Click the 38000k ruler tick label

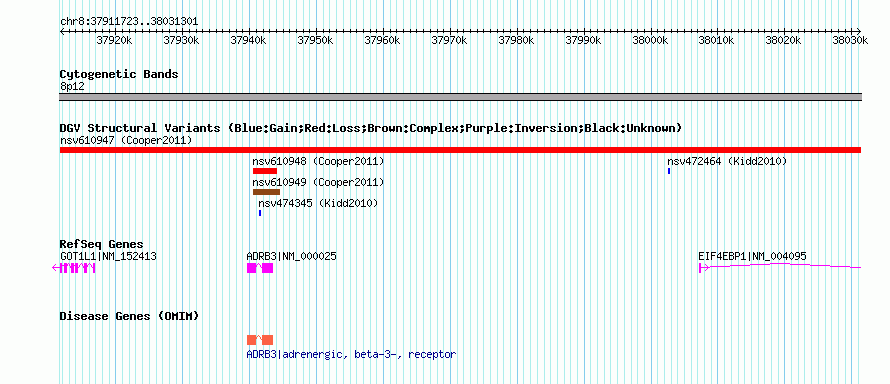point(650,40)
